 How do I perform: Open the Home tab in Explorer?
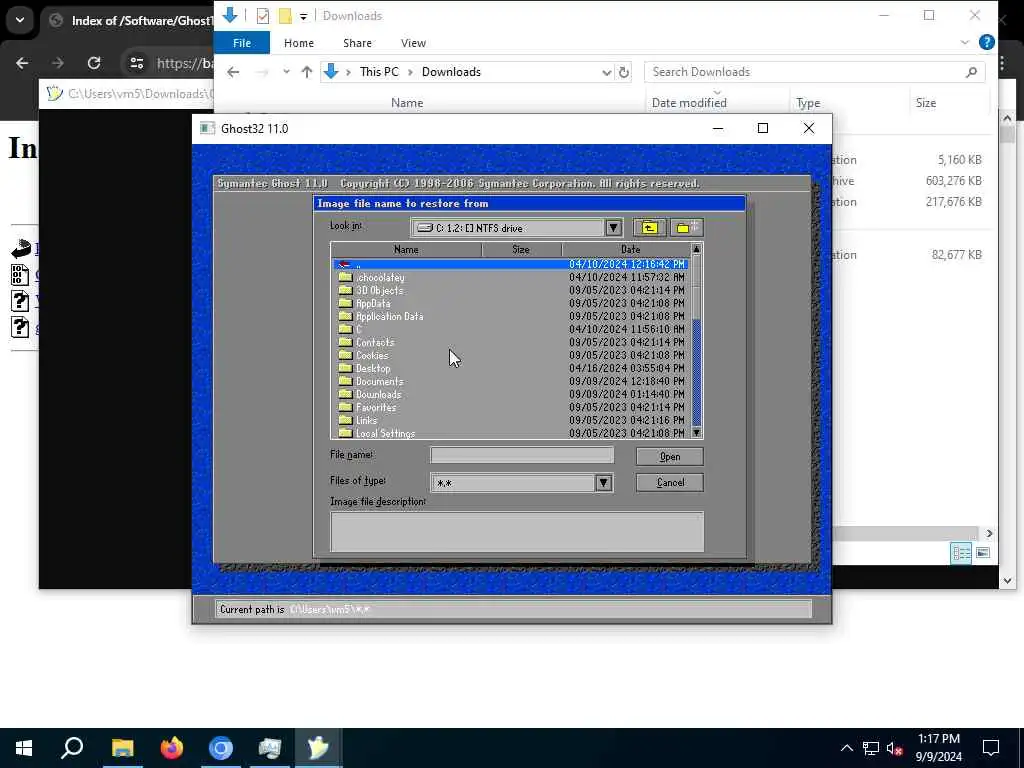pos(298,43)
